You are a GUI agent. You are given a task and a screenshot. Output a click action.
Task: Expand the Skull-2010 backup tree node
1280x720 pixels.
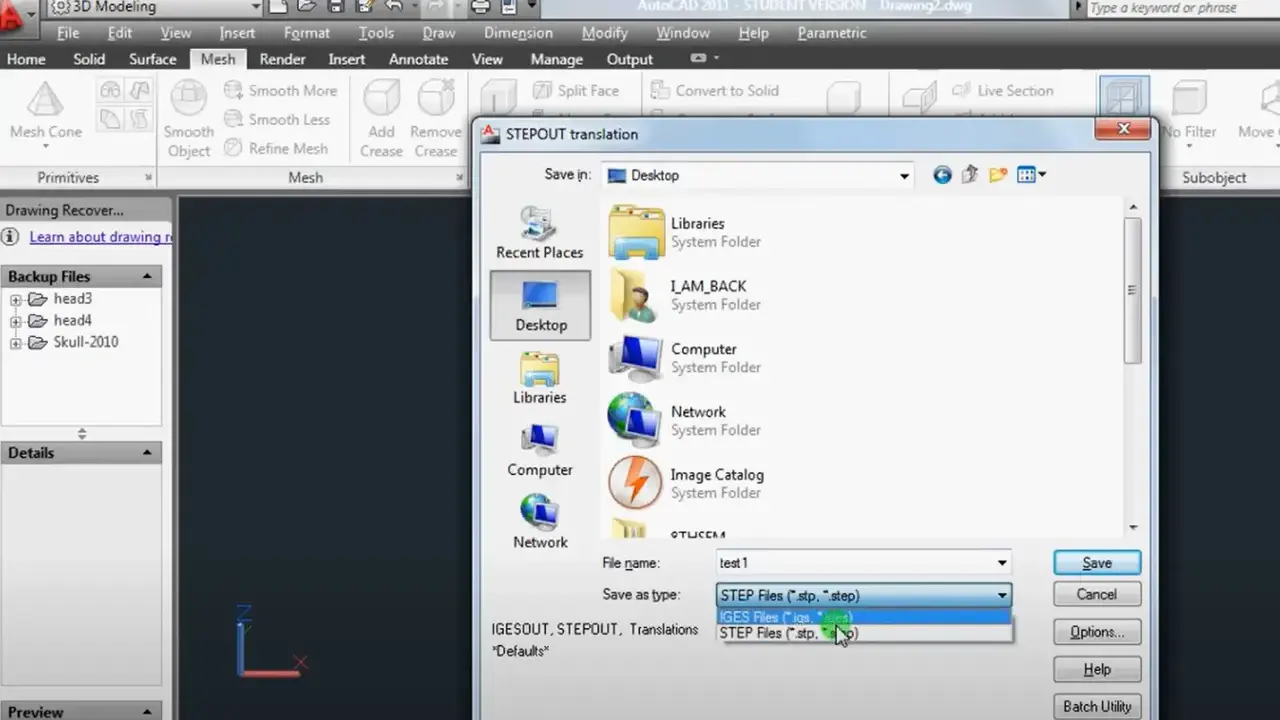(16, 343)
